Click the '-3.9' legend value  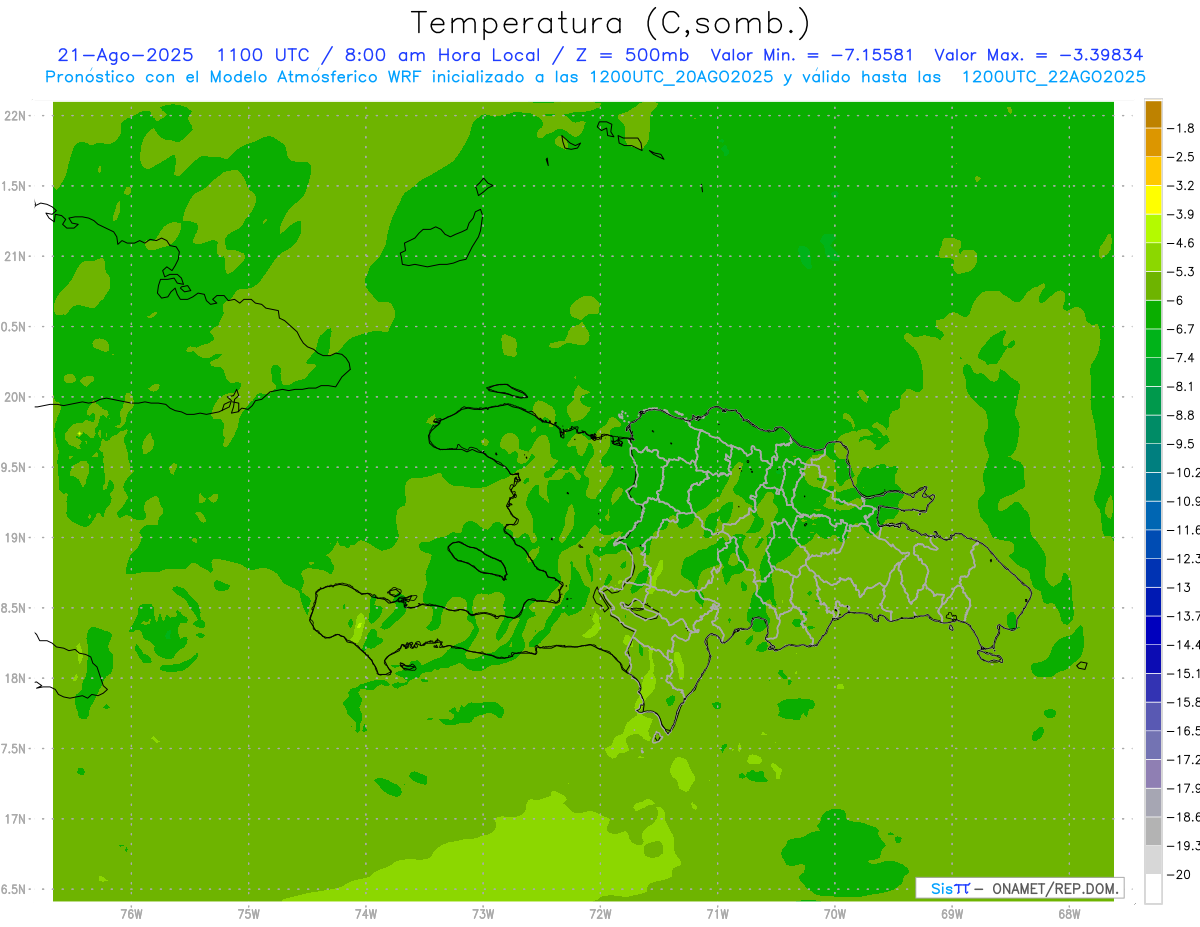click(x=1182, y=214)
